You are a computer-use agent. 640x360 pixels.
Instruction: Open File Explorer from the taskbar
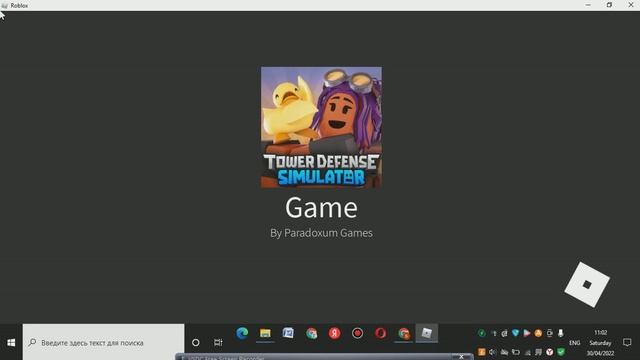click(x=265, y=333)
